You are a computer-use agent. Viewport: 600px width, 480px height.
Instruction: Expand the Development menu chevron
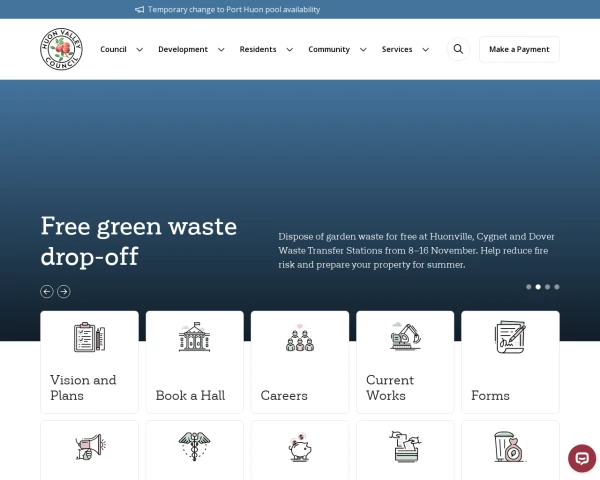221,50
